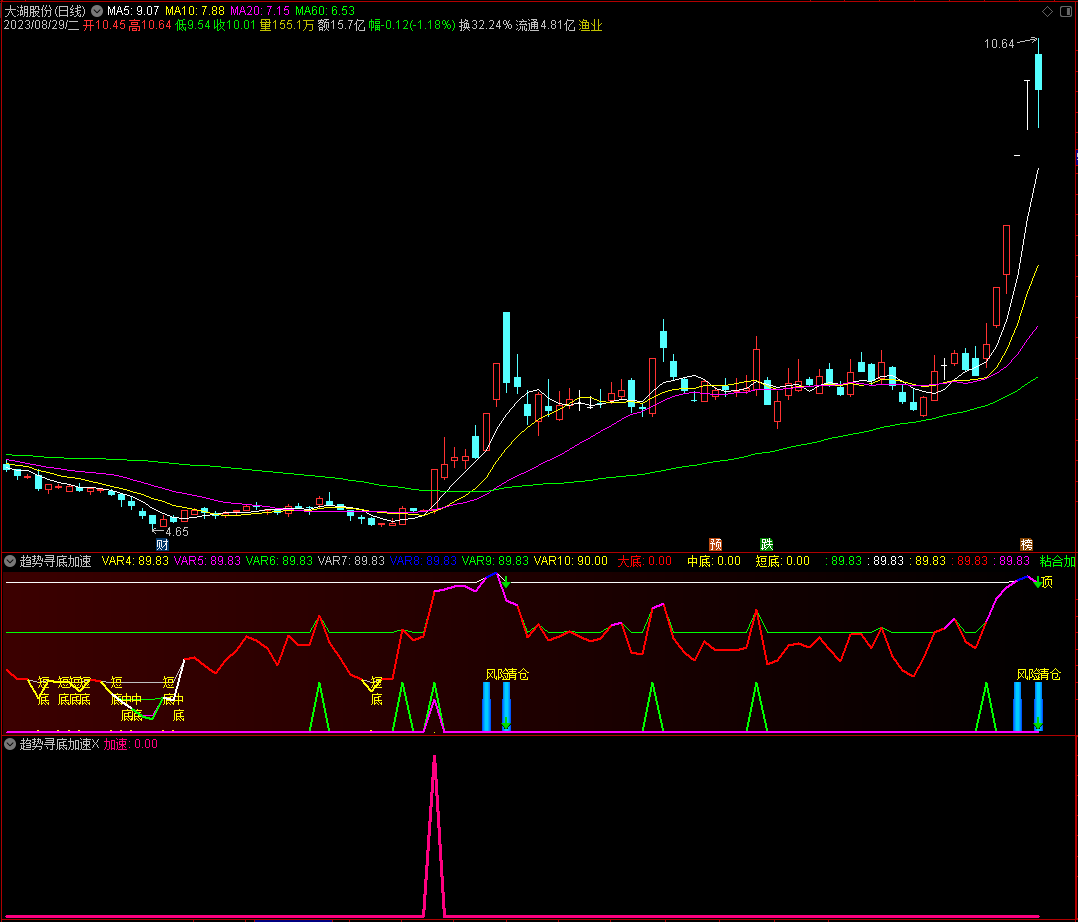Click the green 跌 marker on timeline
This screenshot has width=1078, height=922.
click(767, 545)
